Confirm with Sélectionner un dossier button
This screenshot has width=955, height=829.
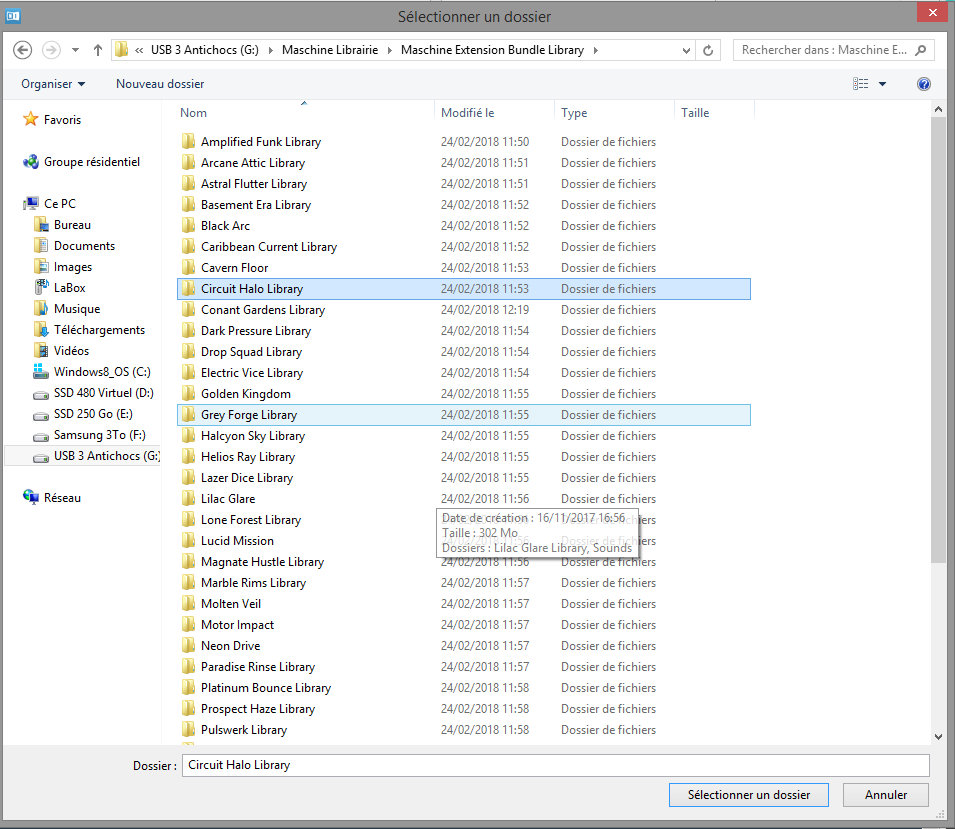coord(749,795)
